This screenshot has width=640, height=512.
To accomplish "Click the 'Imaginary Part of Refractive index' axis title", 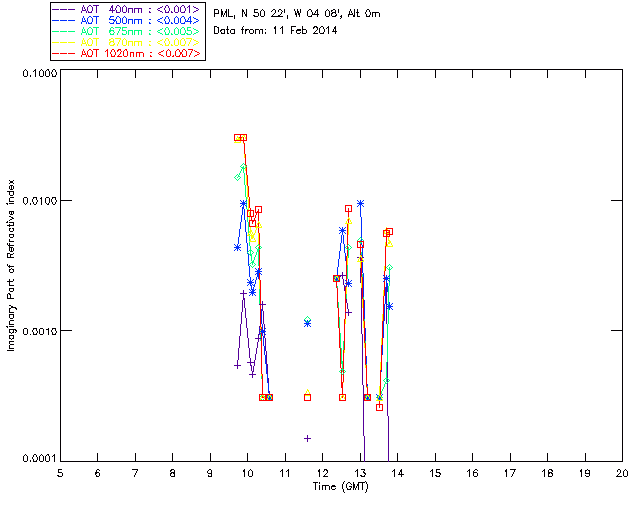I will pos(11,265).
